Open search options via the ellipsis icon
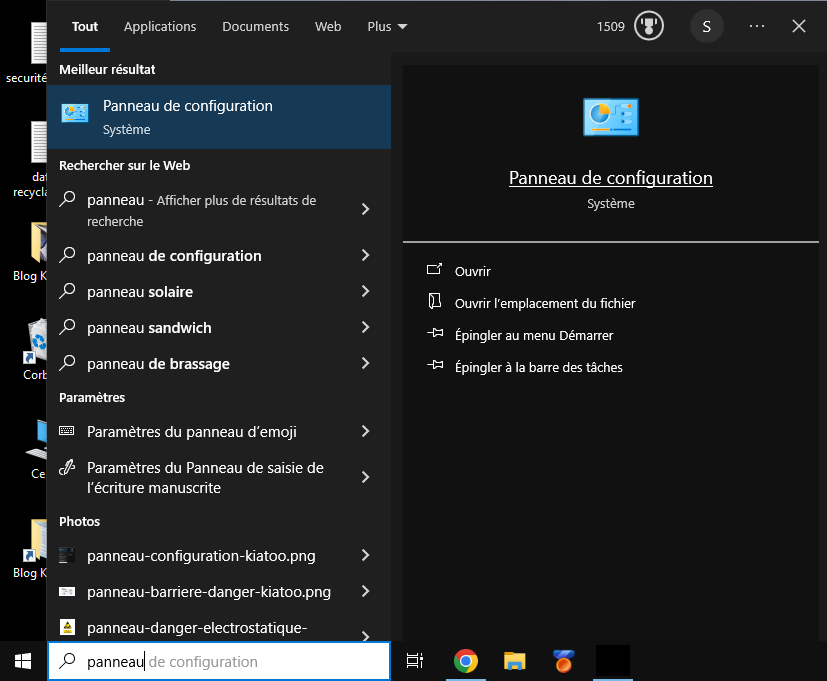 tap(755, 26)
